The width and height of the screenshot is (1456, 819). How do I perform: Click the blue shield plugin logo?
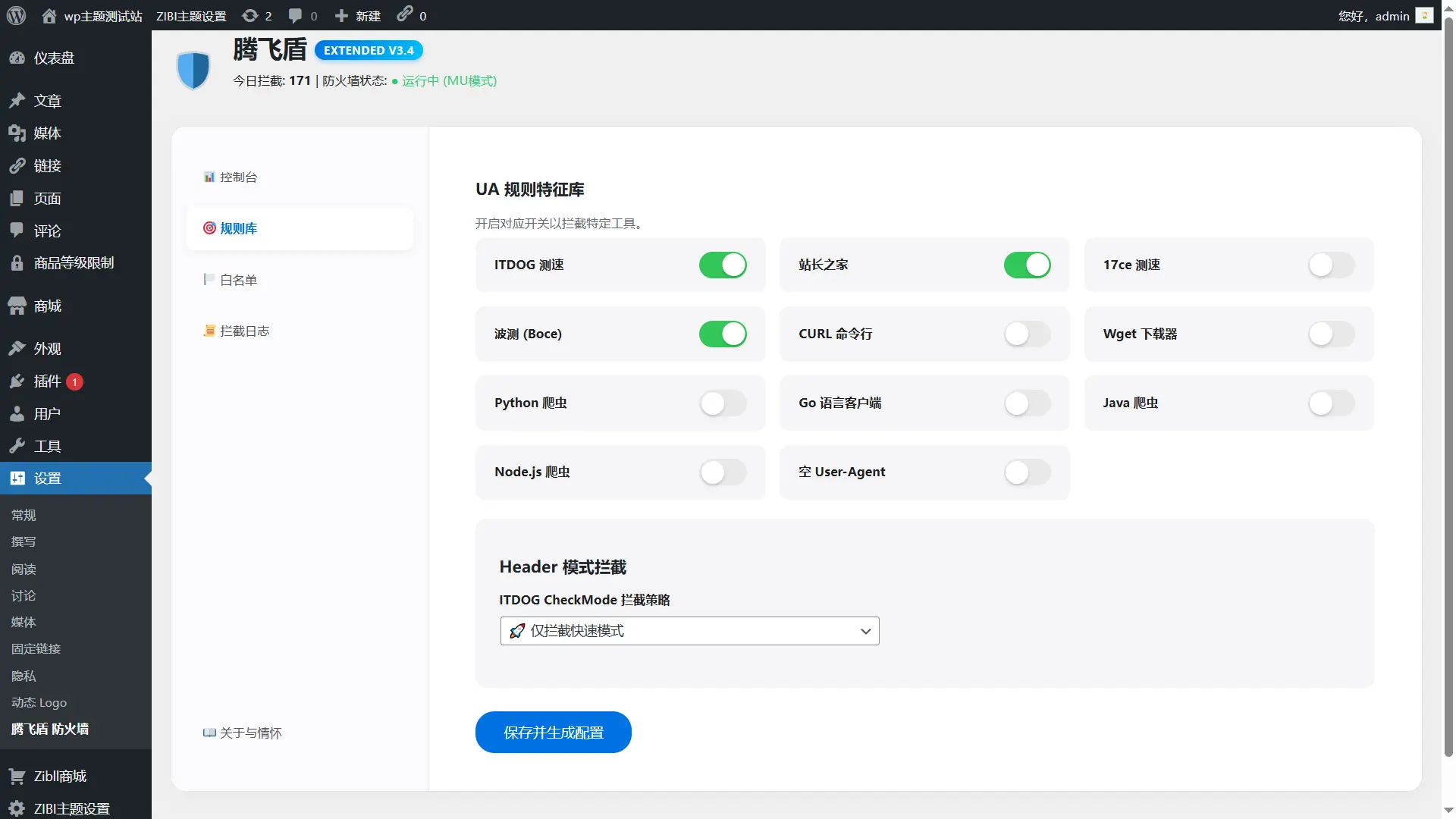(x=193, y=70)
